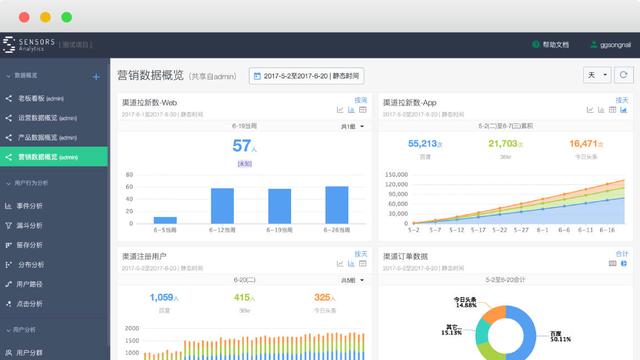
Task: Switch 渠道注册用户 to bar chart view
Action: (351, 264)
